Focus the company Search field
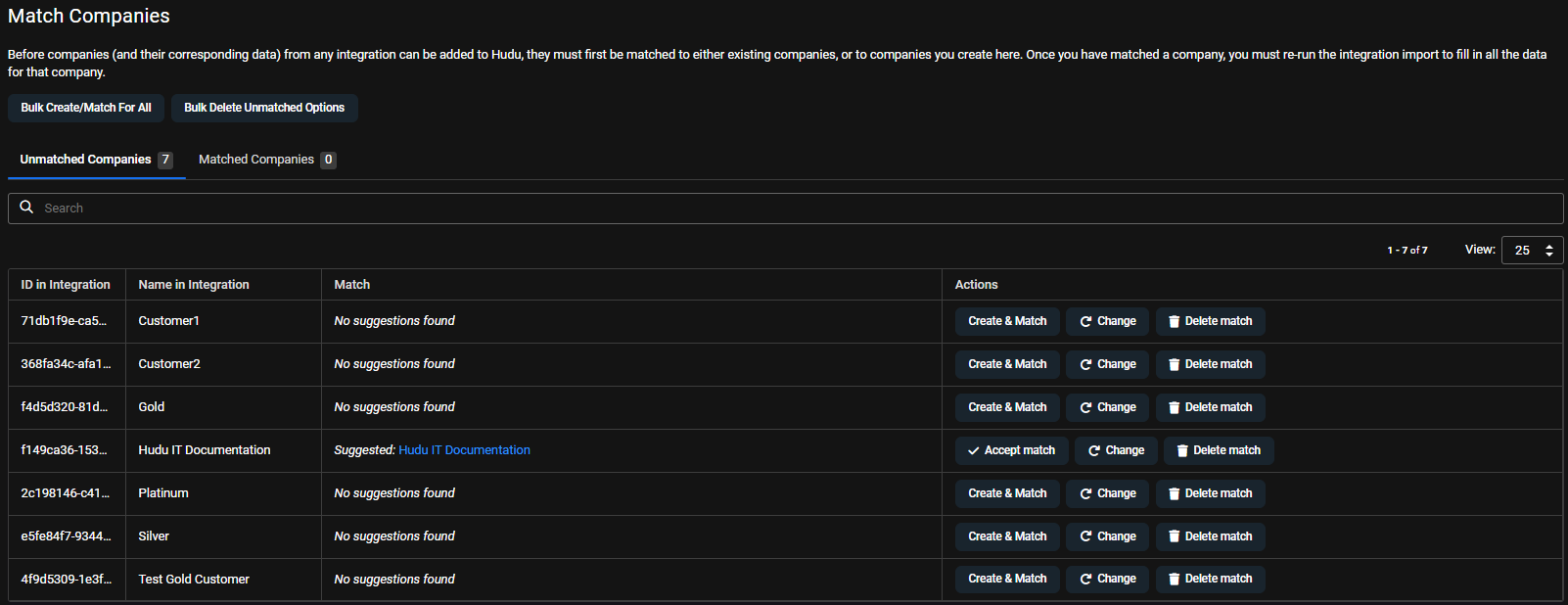Viewport: 1568px width, 605px height. pos(783,209)
